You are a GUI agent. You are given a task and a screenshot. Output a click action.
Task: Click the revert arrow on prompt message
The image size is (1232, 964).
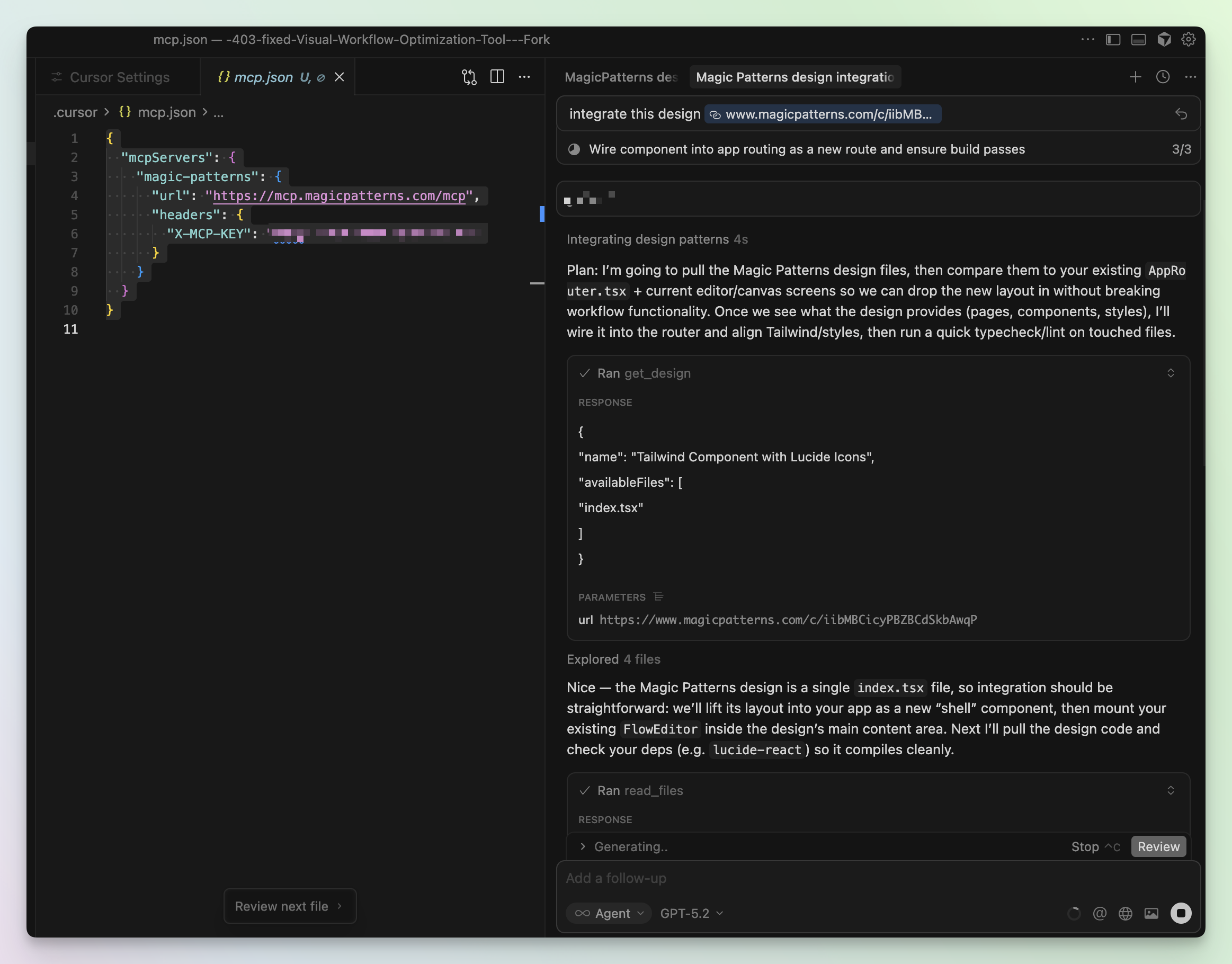click(x=1181, y=114)
